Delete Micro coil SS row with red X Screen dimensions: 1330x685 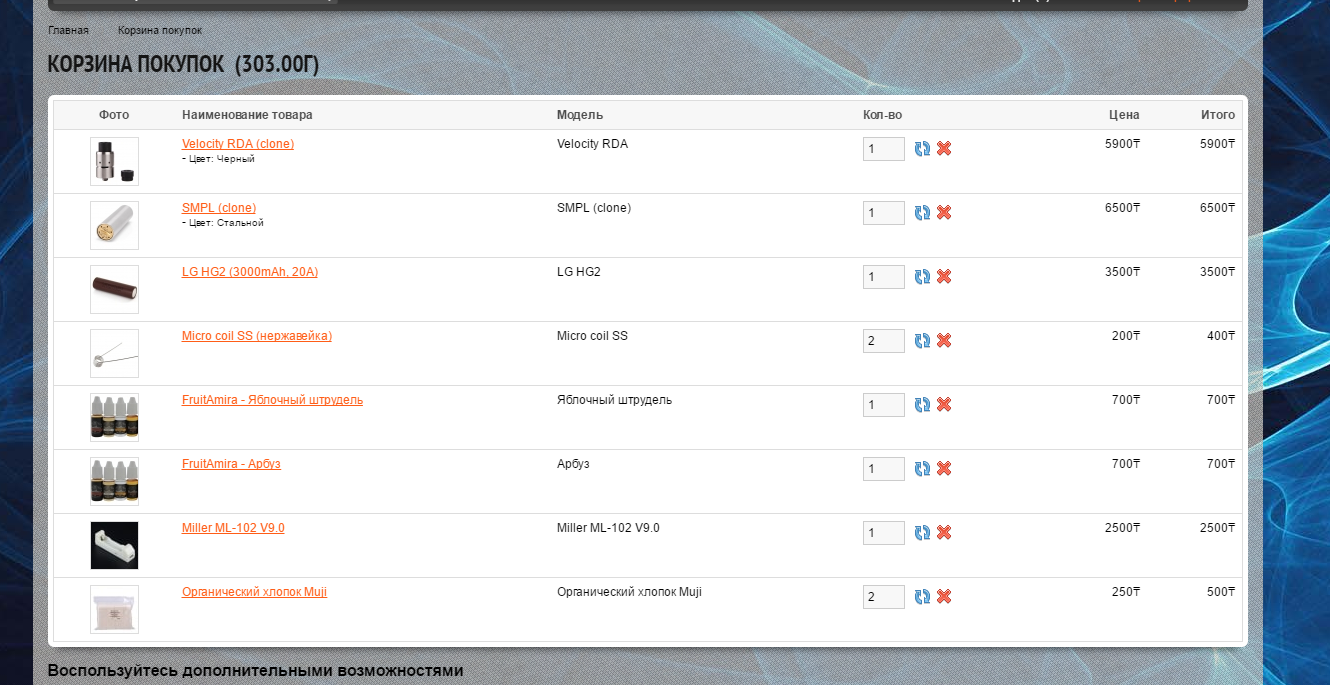pyautogui.click(x=944, y=340)
